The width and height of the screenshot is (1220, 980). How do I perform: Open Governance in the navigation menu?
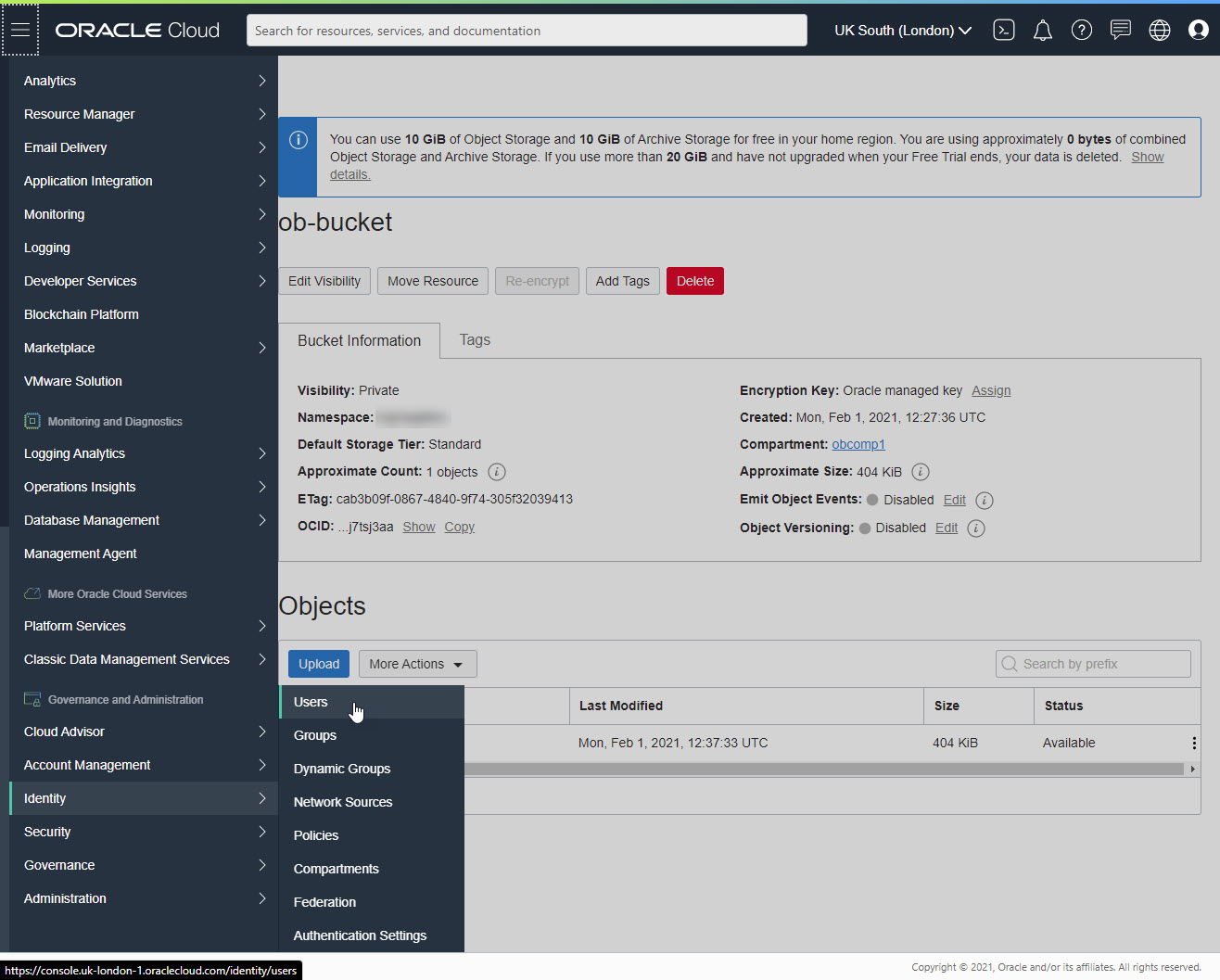[144, 865]
